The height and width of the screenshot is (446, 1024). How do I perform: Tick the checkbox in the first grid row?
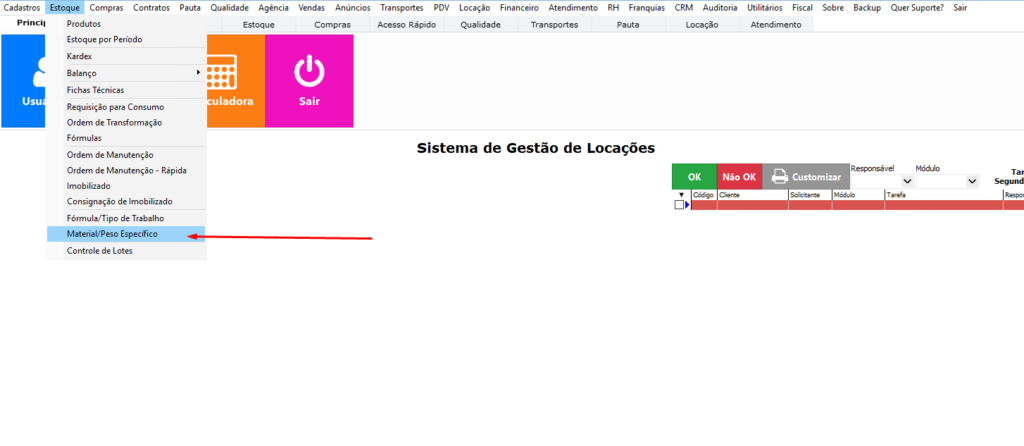(x=679, y=205)
